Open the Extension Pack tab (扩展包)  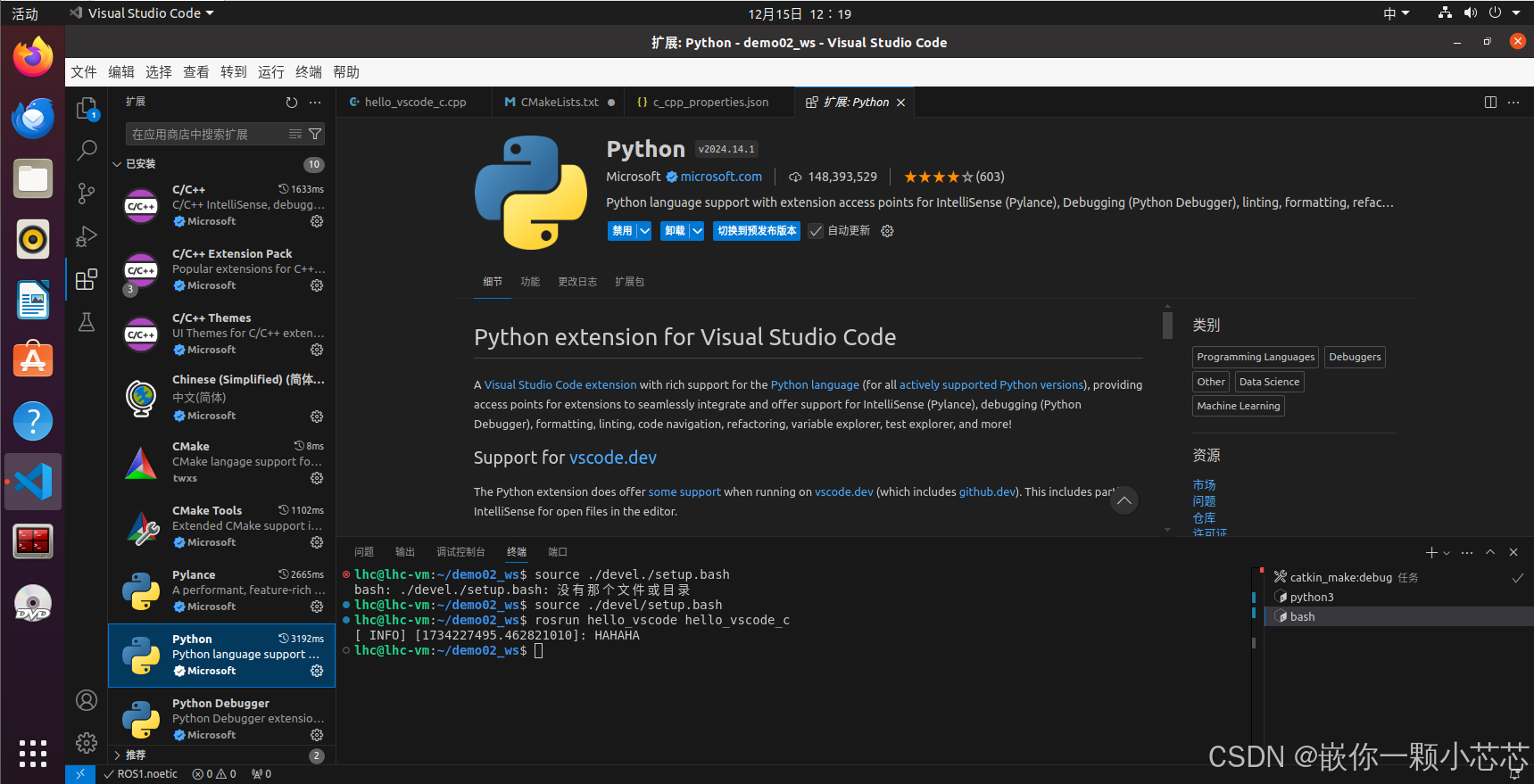629,282
